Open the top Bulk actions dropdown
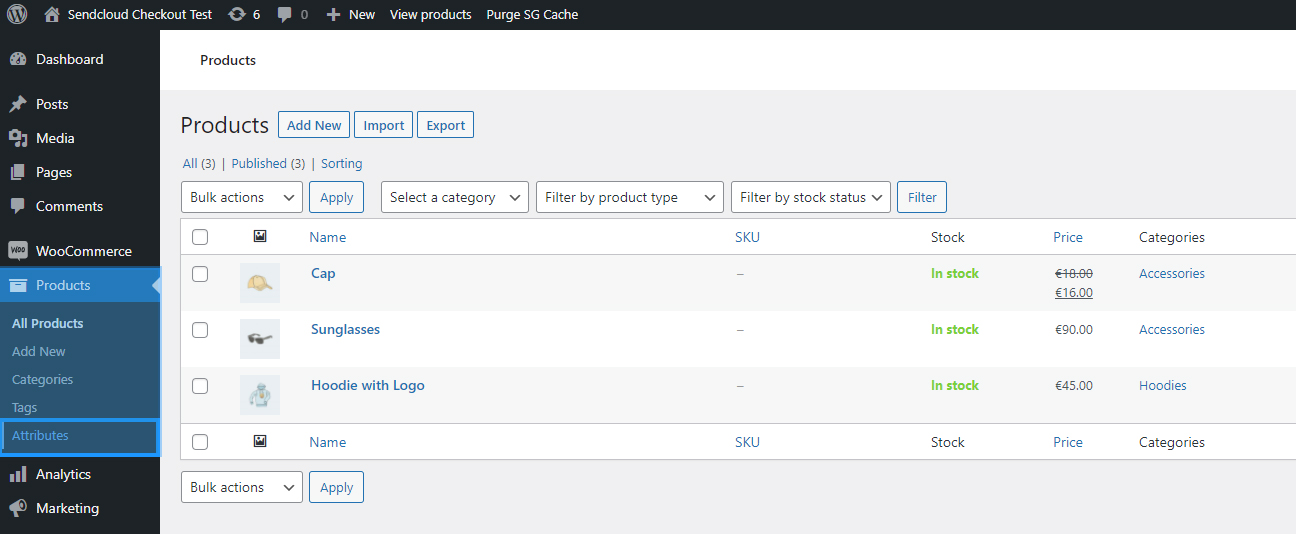This screenshot has width=1296, height=534. point(242,197)
